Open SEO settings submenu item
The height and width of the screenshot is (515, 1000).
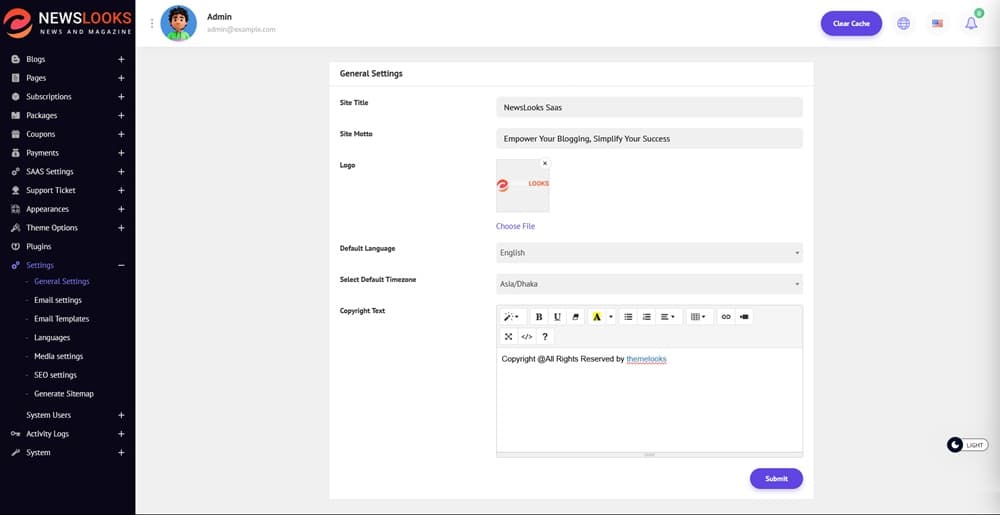pyautogui.click(x=55, y=375)
